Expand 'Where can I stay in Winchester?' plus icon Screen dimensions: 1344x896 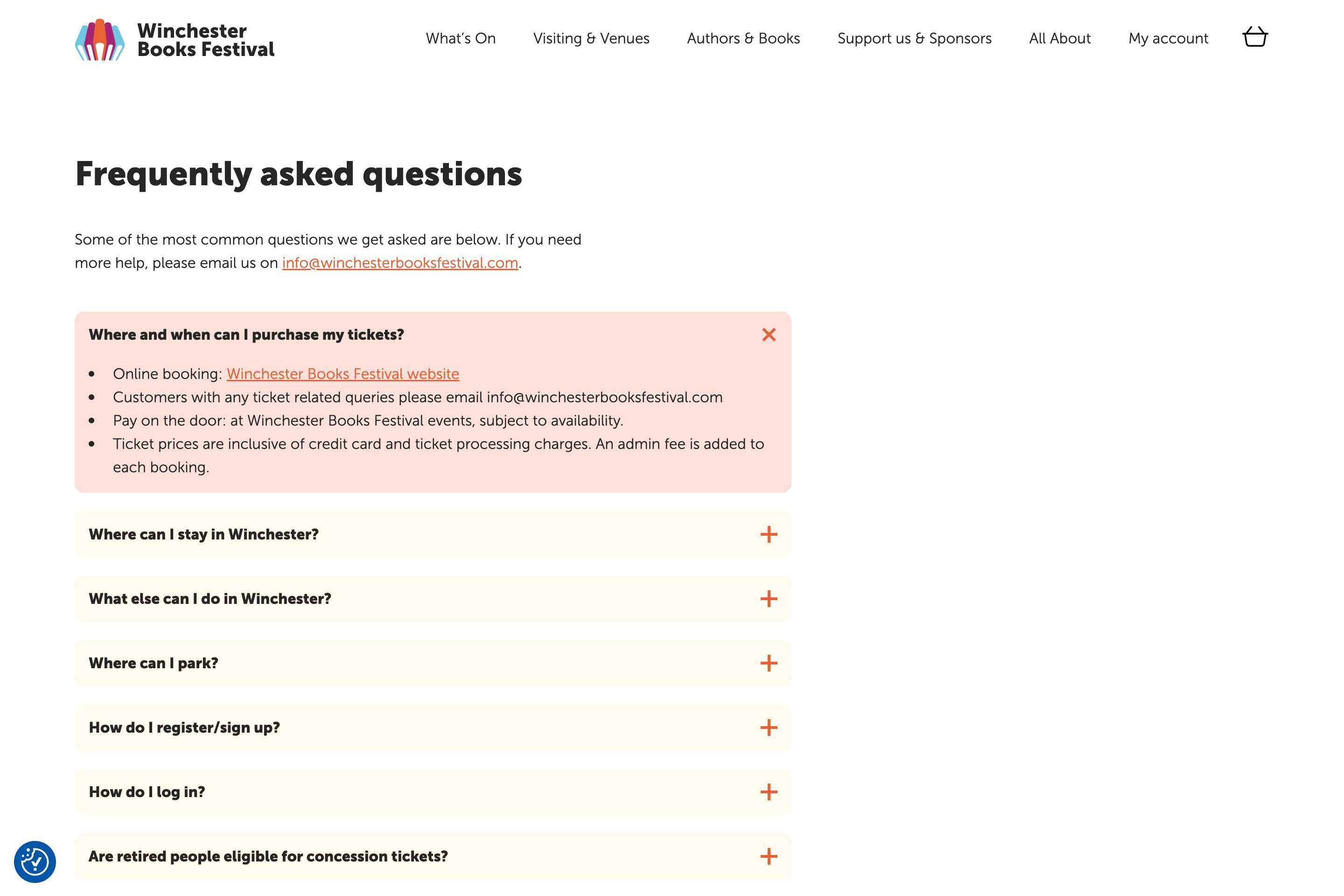(769, 534)
